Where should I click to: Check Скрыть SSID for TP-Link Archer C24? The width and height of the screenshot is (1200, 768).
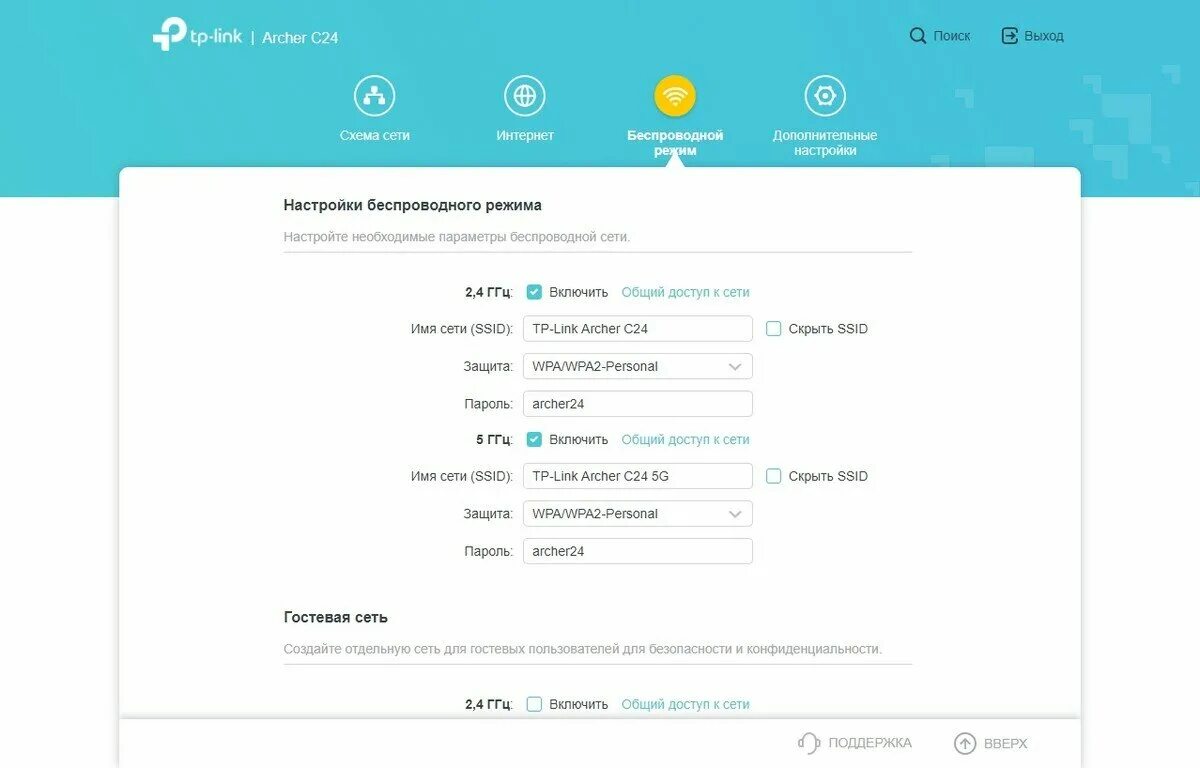(773, 328)
